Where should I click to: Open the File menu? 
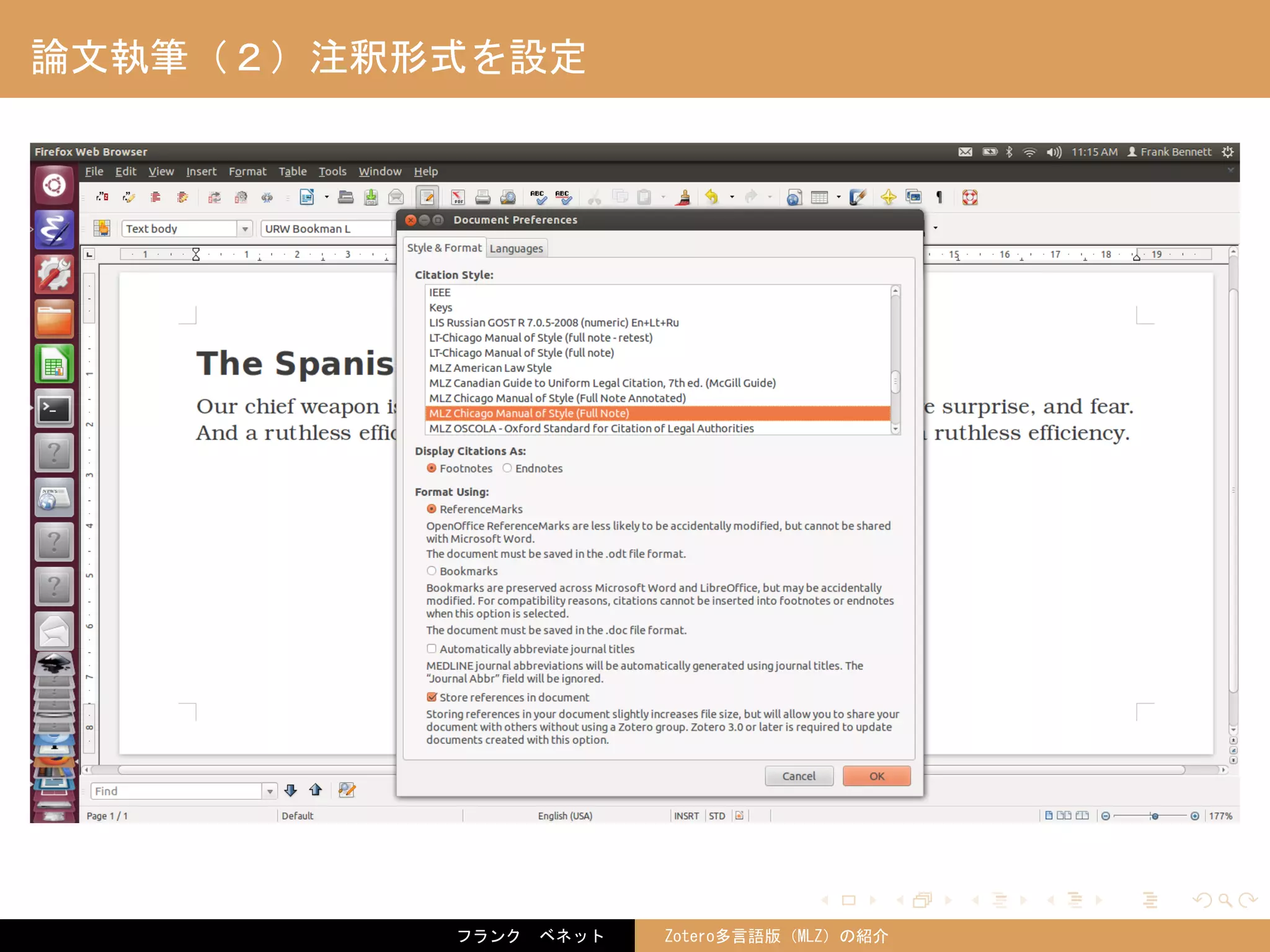pyautogui.click(x=94, y=171)
